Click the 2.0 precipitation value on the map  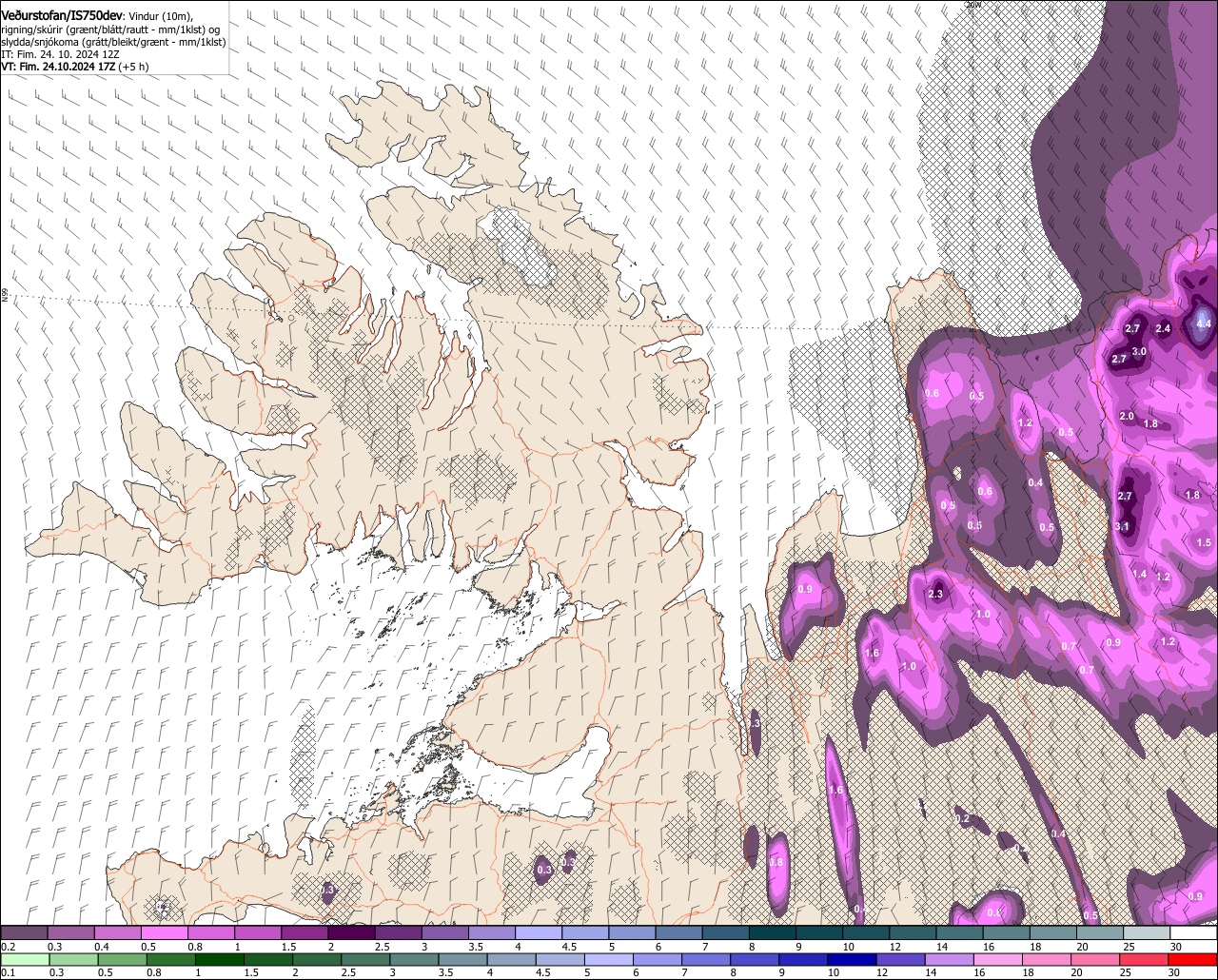1127,417
